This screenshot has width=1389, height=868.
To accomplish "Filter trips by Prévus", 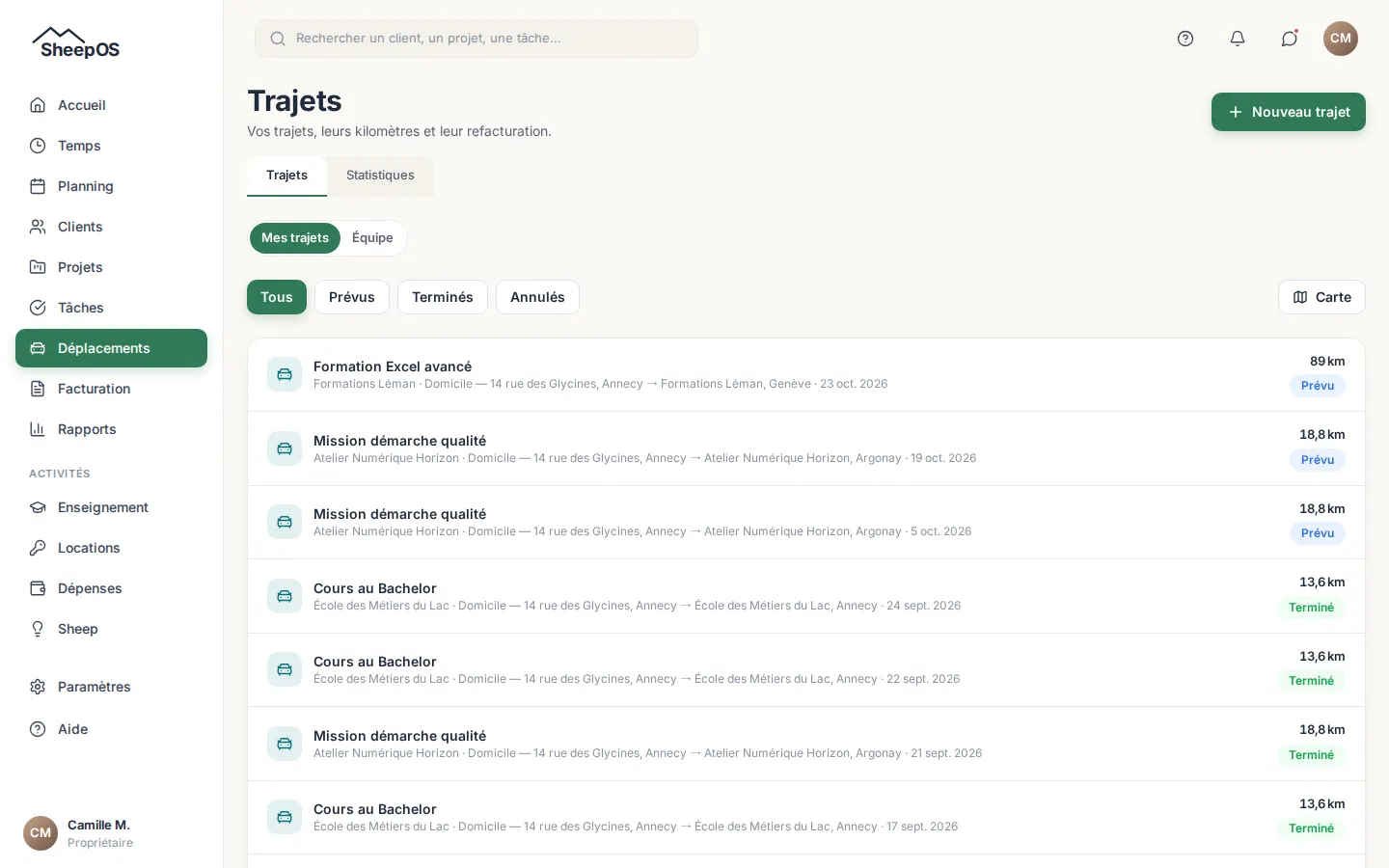I will (x=352, y=297).
